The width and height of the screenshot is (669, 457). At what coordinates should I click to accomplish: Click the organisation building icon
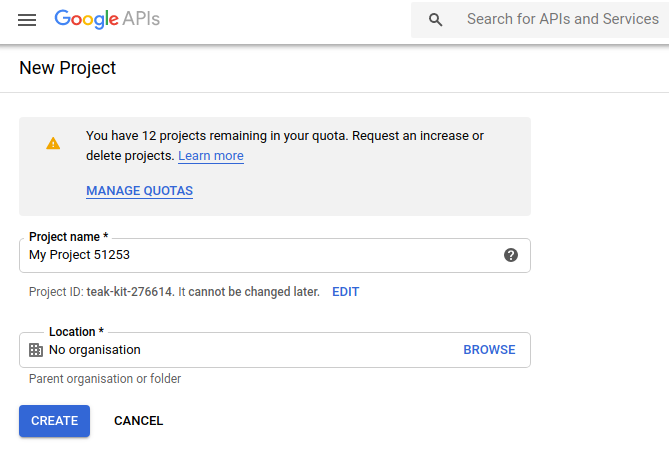[x=36, y=350]
